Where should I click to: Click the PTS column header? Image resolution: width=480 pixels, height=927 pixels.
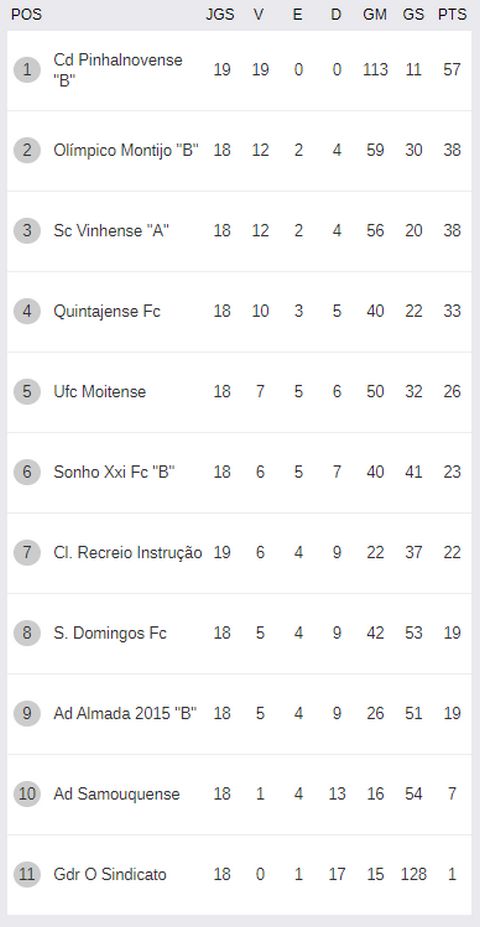click(452, 15)
